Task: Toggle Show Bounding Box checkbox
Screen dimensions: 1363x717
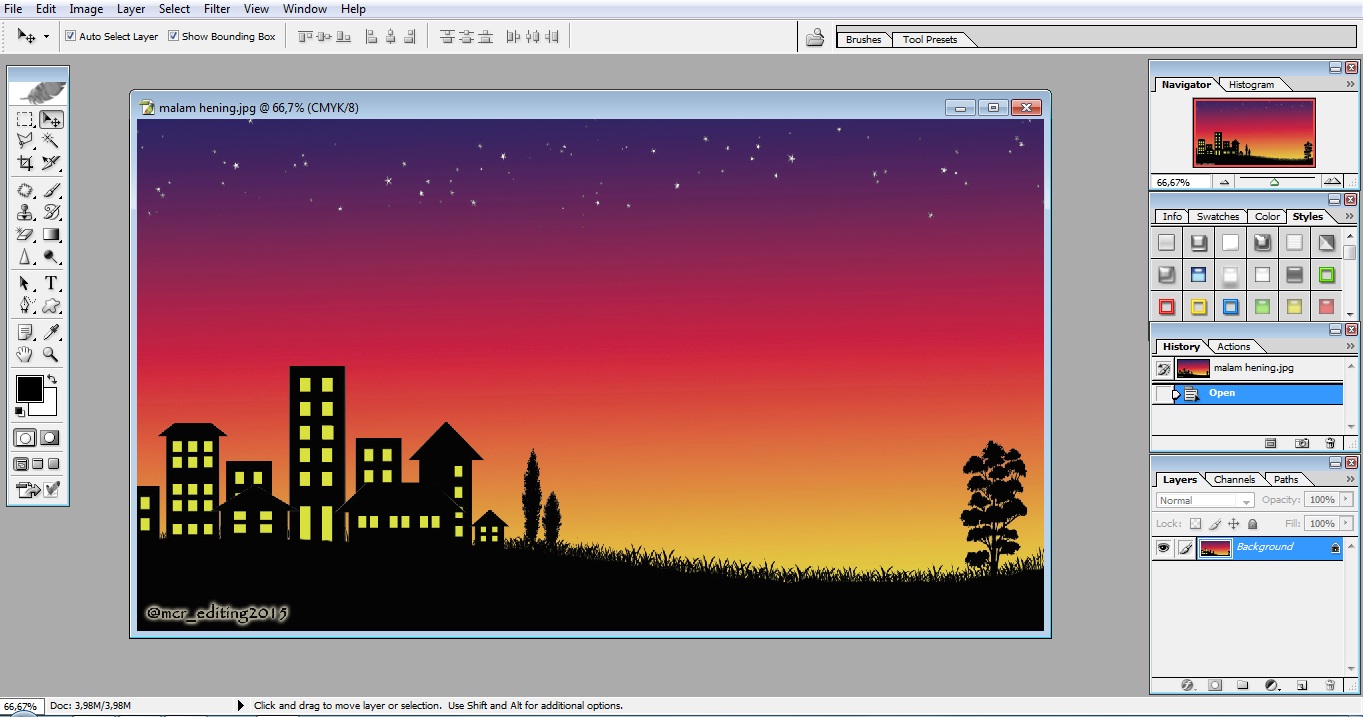Action: coord(173,36)
